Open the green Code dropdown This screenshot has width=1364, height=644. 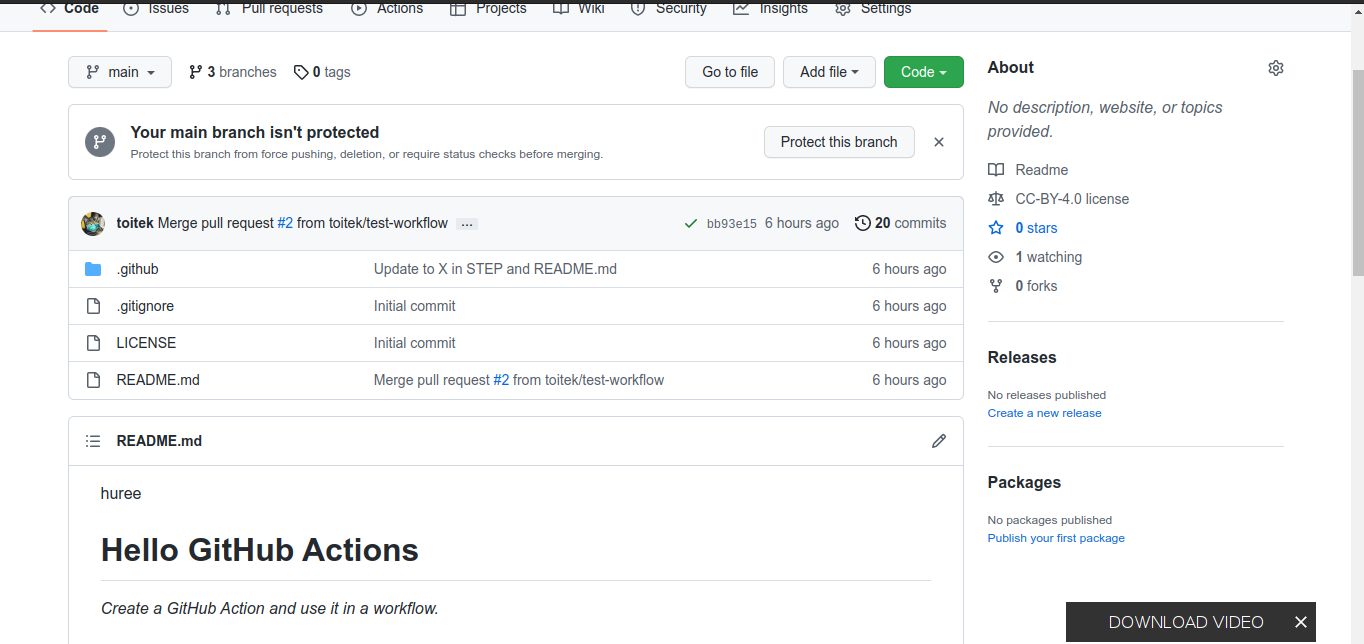pos(924,72)
